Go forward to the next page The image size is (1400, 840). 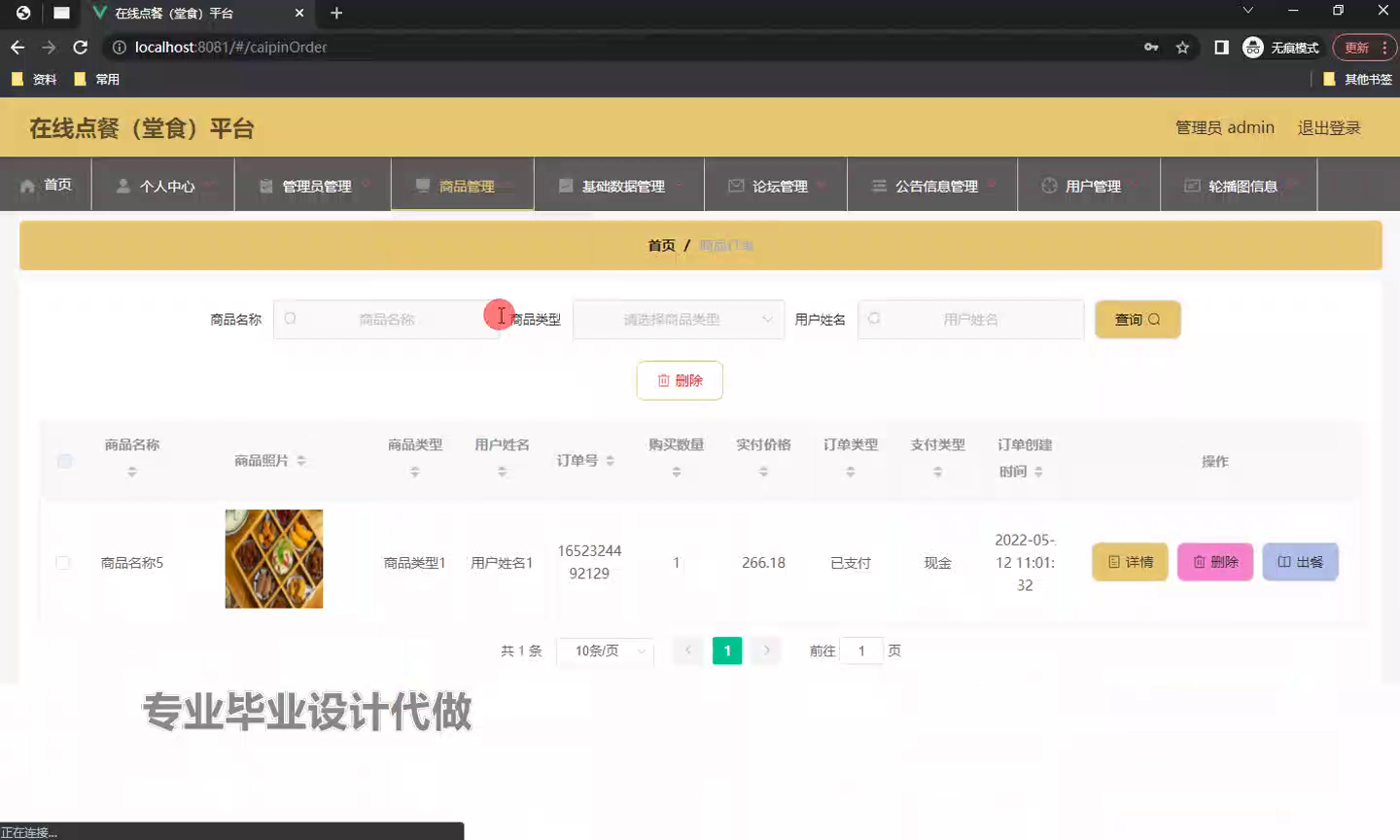[x=49, y=47]
